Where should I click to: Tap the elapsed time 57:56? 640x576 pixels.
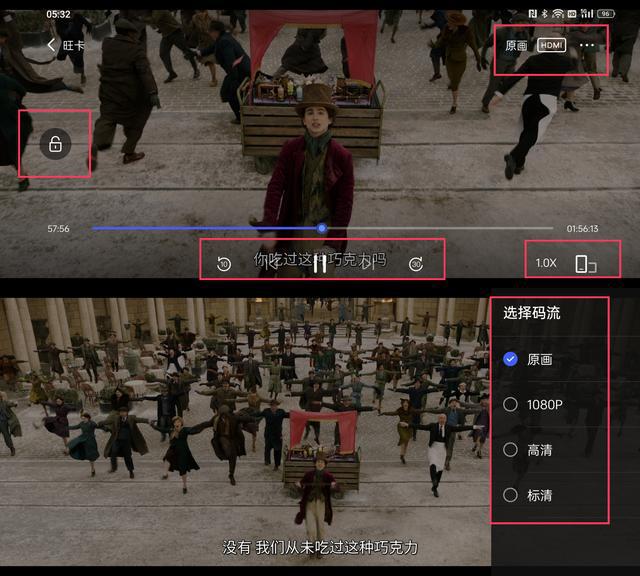(x=58, y=229)
